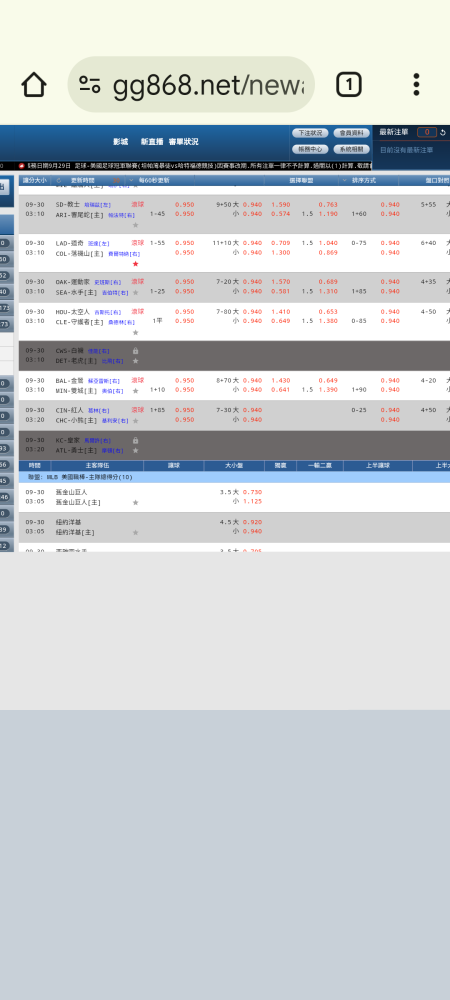
Task: Click blue pitcher link beside COL-落磯山
Action: click(123, 254)
